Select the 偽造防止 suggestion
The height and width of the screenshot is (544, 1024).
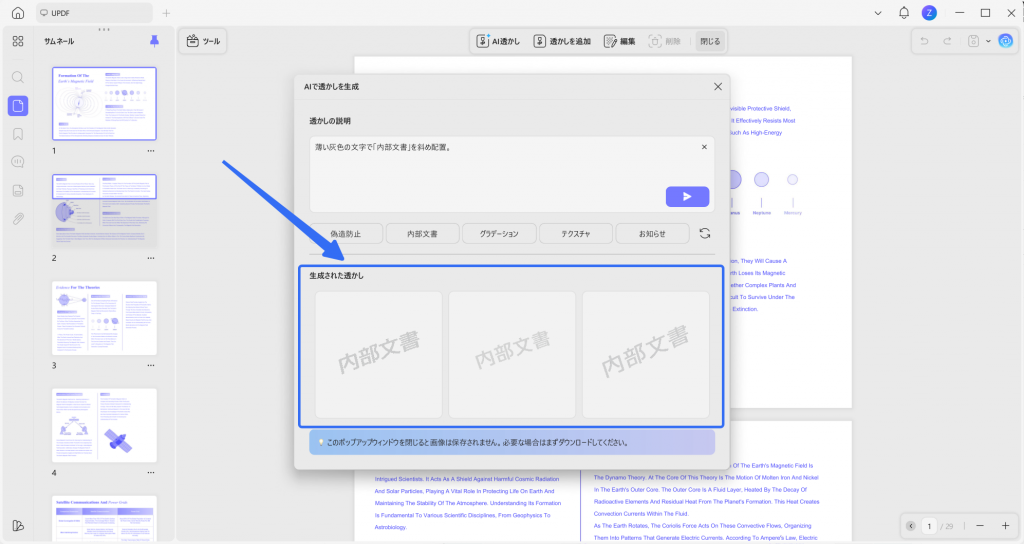345,233
